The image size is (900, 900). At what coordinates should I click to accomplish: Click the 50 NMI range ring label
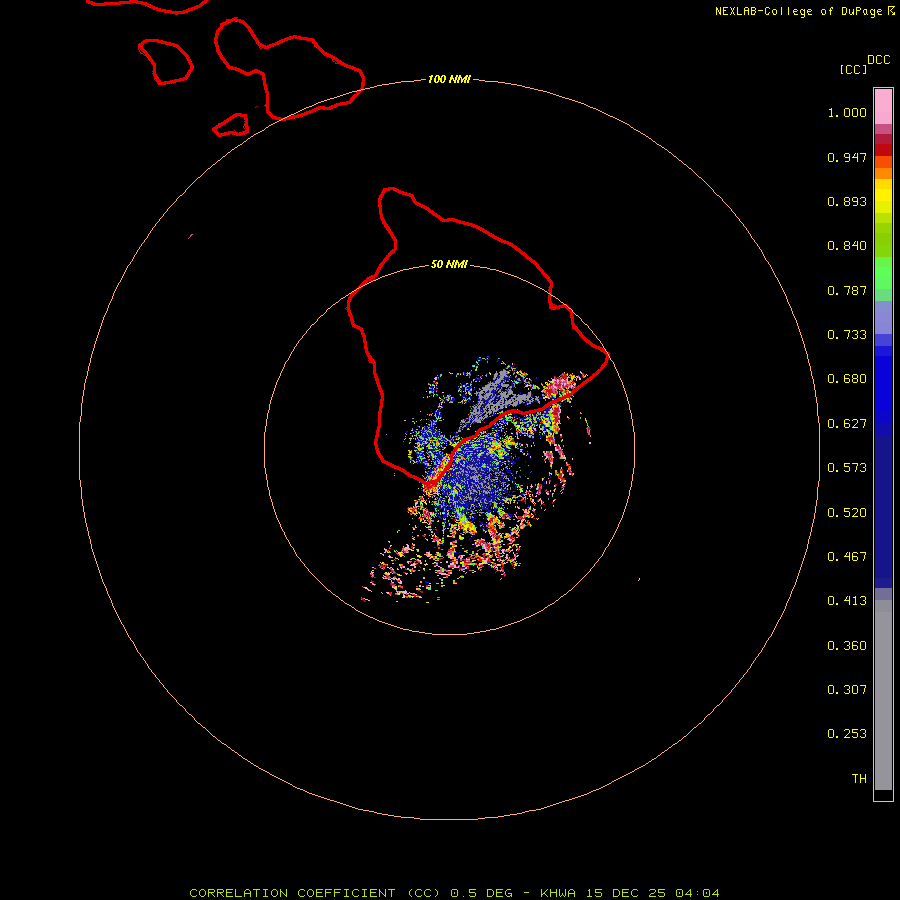click(449, 264)
